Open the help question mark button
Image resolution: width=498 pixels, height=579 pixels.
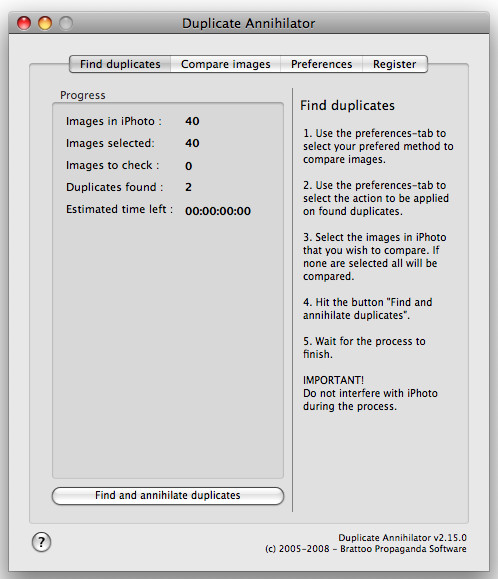click(x=41, y=542)
